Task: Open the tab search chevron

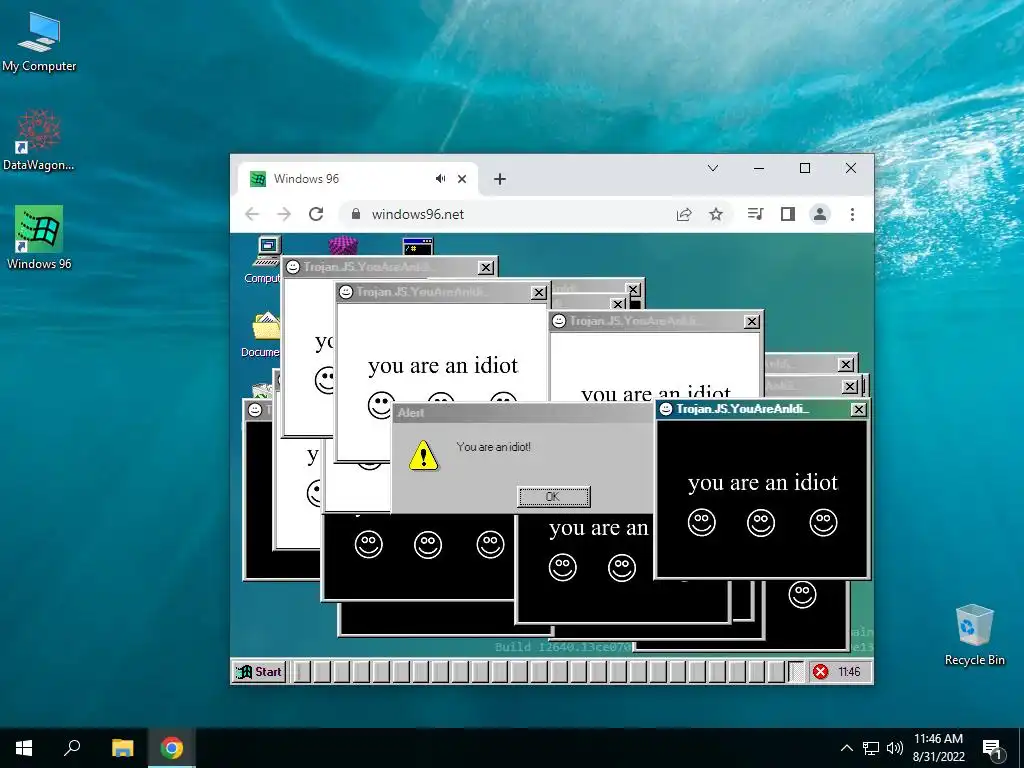Action: pyautogui.click(x=713, y=168)
